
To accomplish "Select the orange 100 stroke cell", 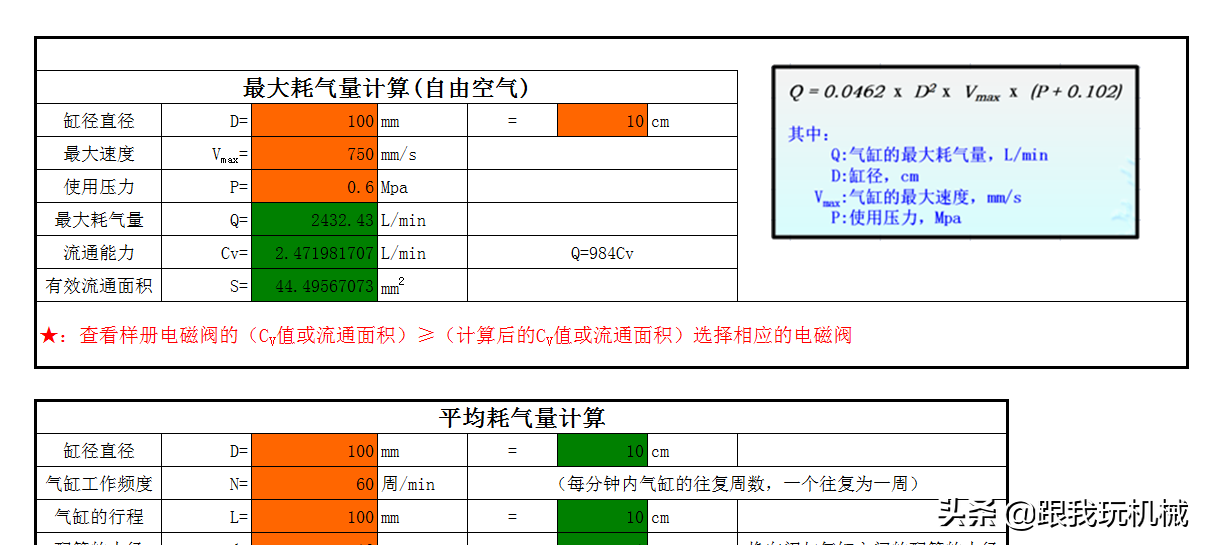I will [x=314, y=517].
